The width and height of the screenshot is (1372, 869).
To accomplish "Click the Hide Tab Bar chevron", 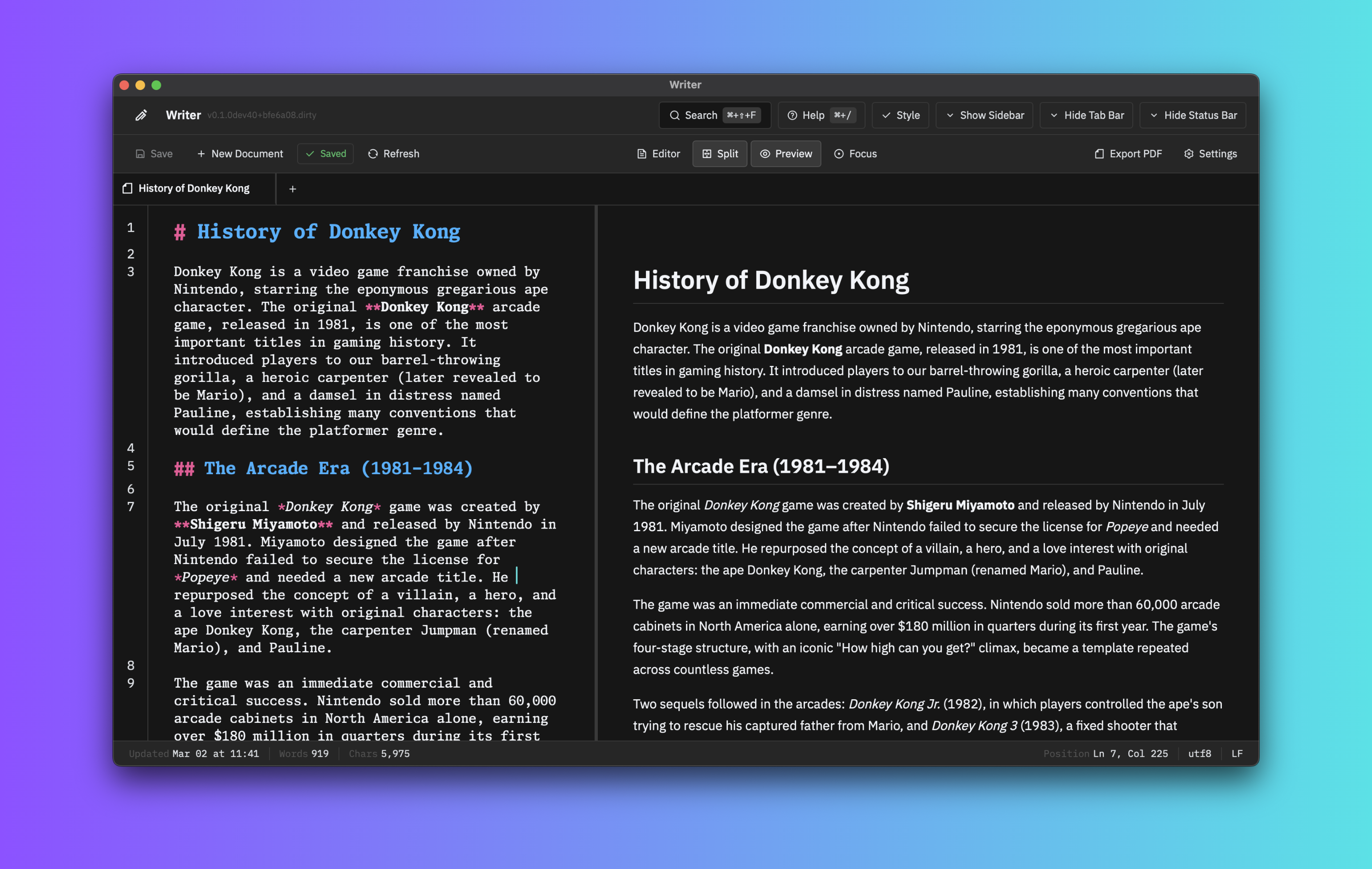I will (x=1054, y=115).
